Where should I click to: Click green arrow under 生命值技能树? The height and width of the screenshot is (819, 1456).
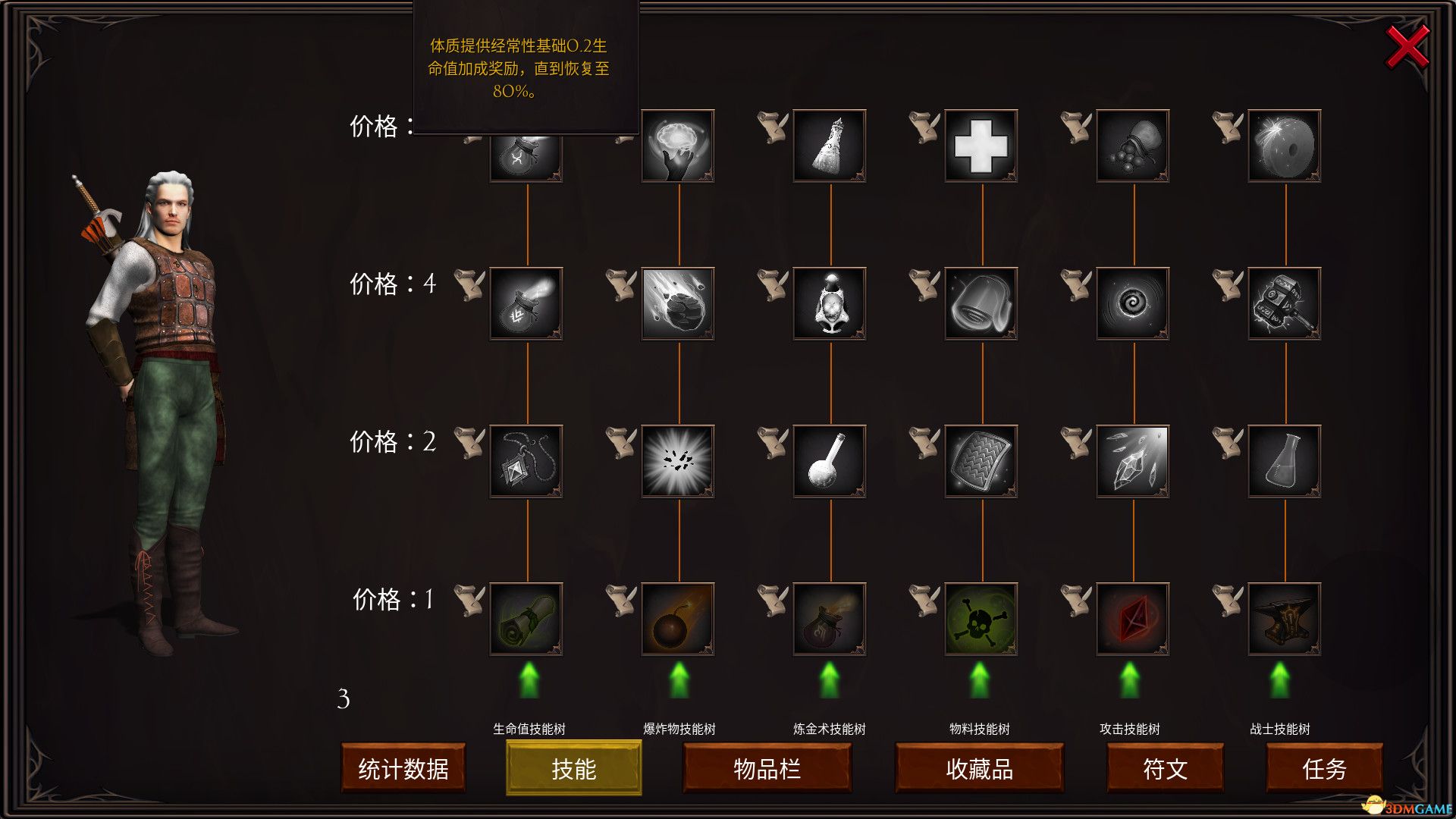click(529, 679)
